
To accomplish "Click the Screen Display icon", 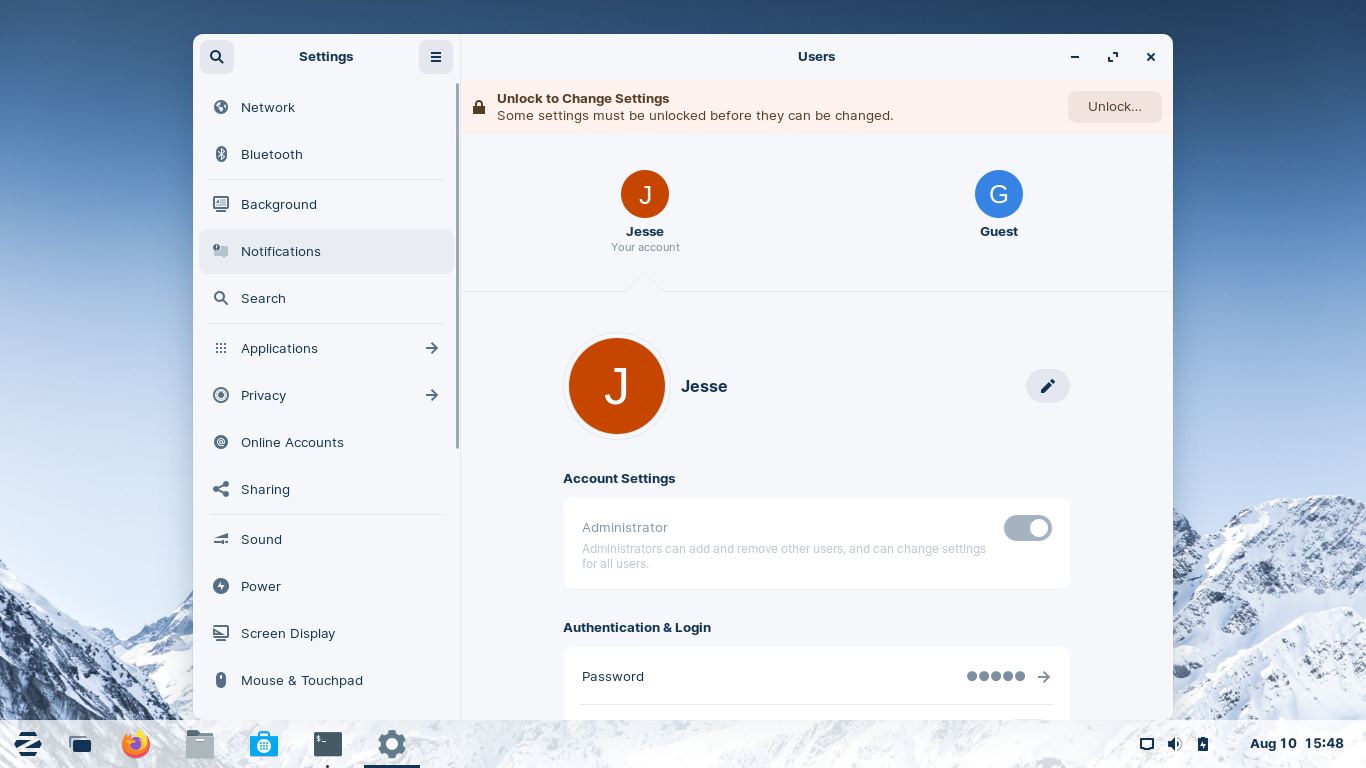I will pos(221,633).
